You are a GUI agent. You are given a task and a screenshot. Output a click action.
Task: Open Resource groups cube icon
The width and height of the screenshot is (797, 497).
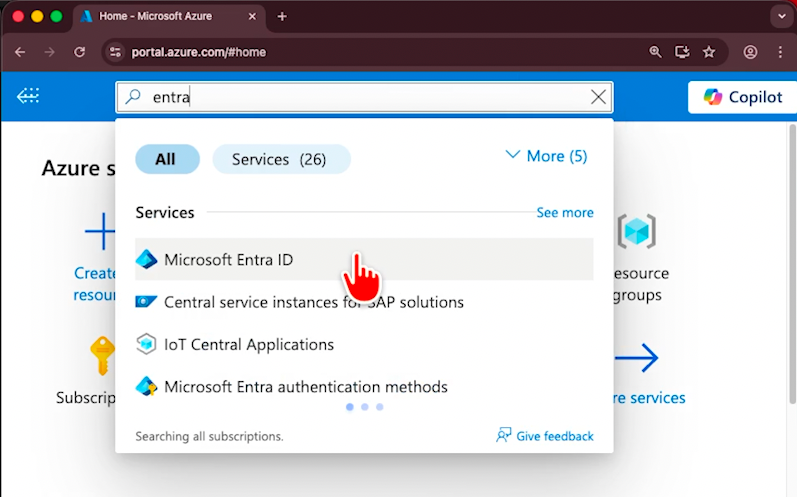coord(636,232)
